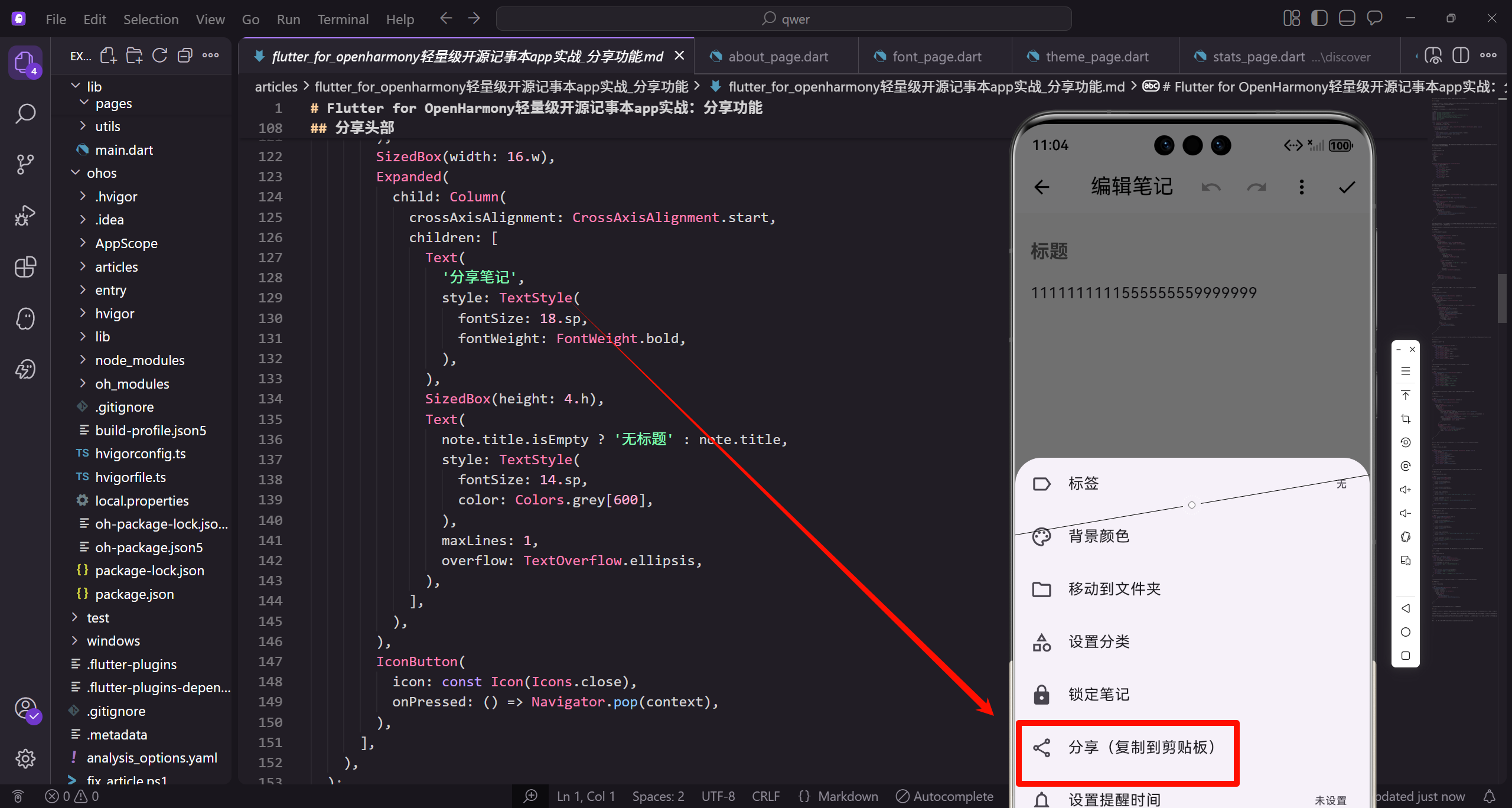Viewport: 1512px width, 808px height.
Task: Click volume down in emulator toolbar
Action: point(1406,513)
